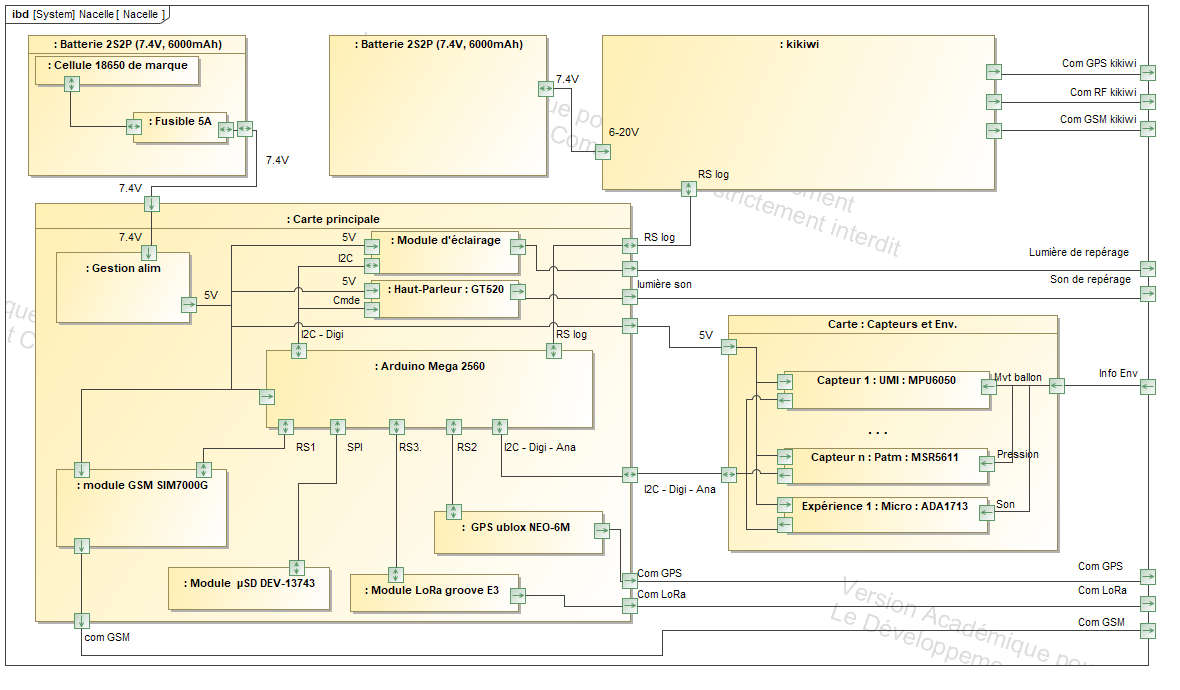Click the I2C input port of Module d'éclairage
Screen dimensions: 1180x690
tap(372, 265)
